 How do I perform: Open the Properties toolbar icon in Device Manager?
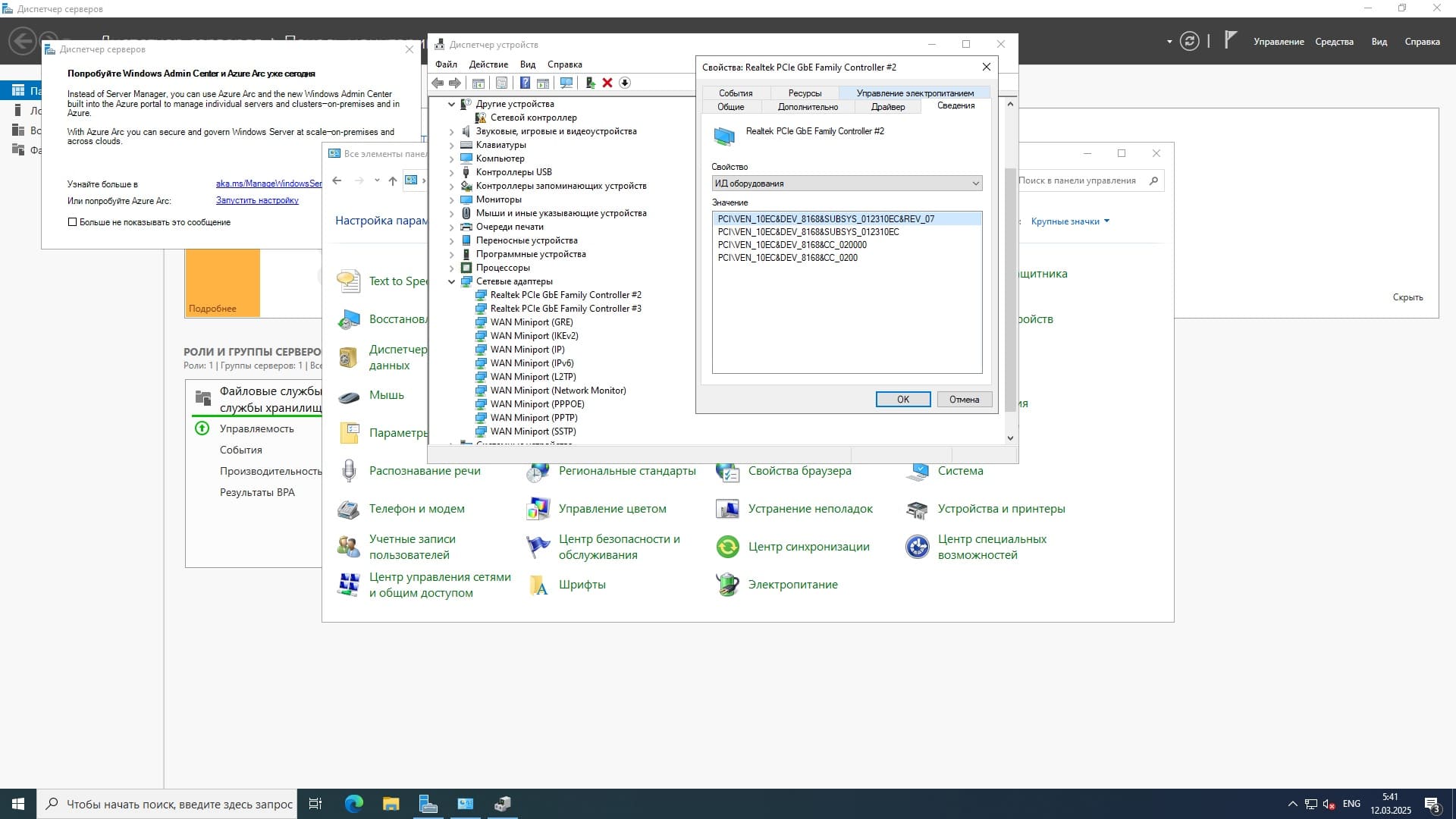coord(501,83)
